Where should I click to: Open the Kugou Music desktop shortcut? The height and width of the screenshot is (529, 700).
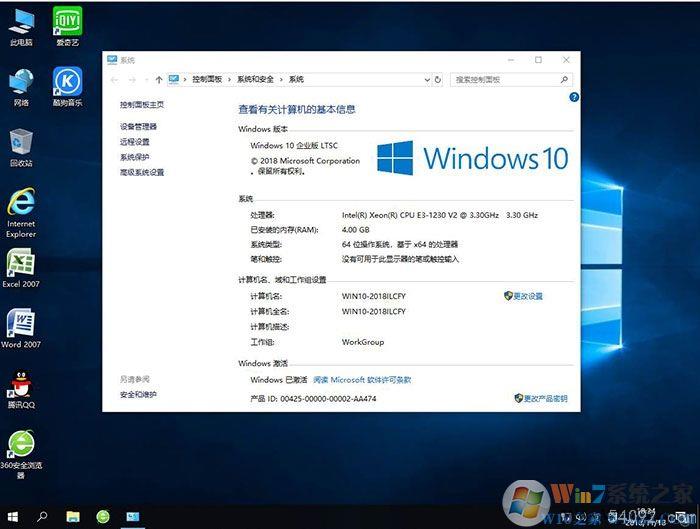point(67,82)
